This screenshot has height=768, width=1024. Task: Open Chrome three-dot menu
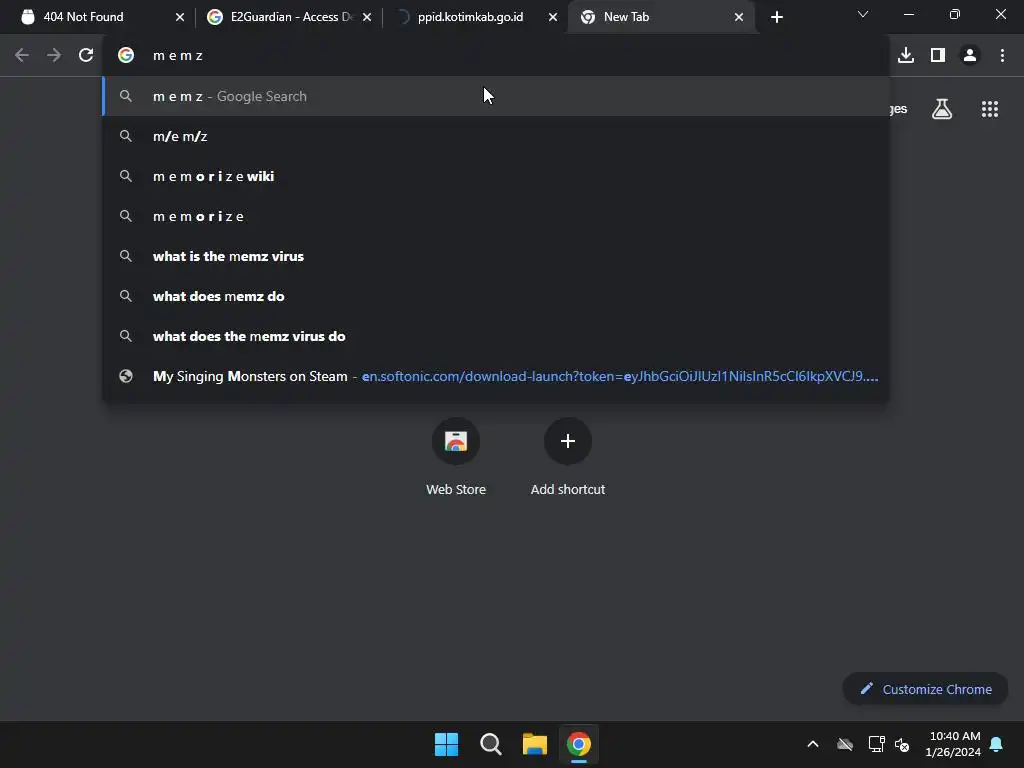click(1002, 56)
